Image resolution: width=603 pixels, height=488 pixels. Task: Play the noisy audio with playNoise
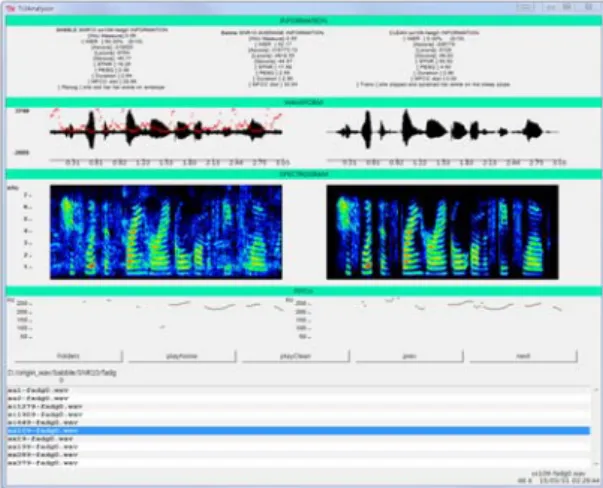182,356
